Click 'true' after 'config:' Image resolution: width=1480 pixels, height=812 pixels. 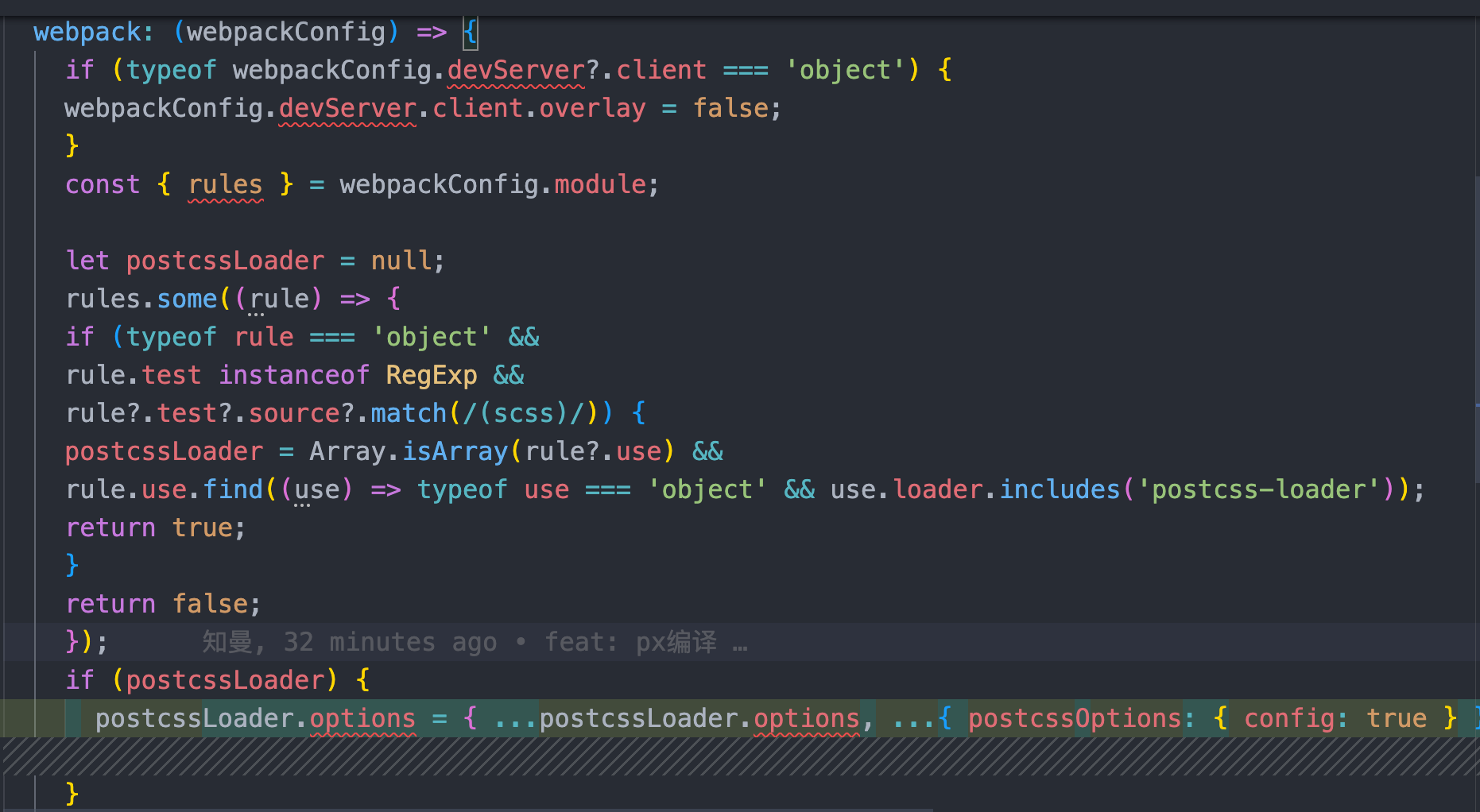[1397, 718]
